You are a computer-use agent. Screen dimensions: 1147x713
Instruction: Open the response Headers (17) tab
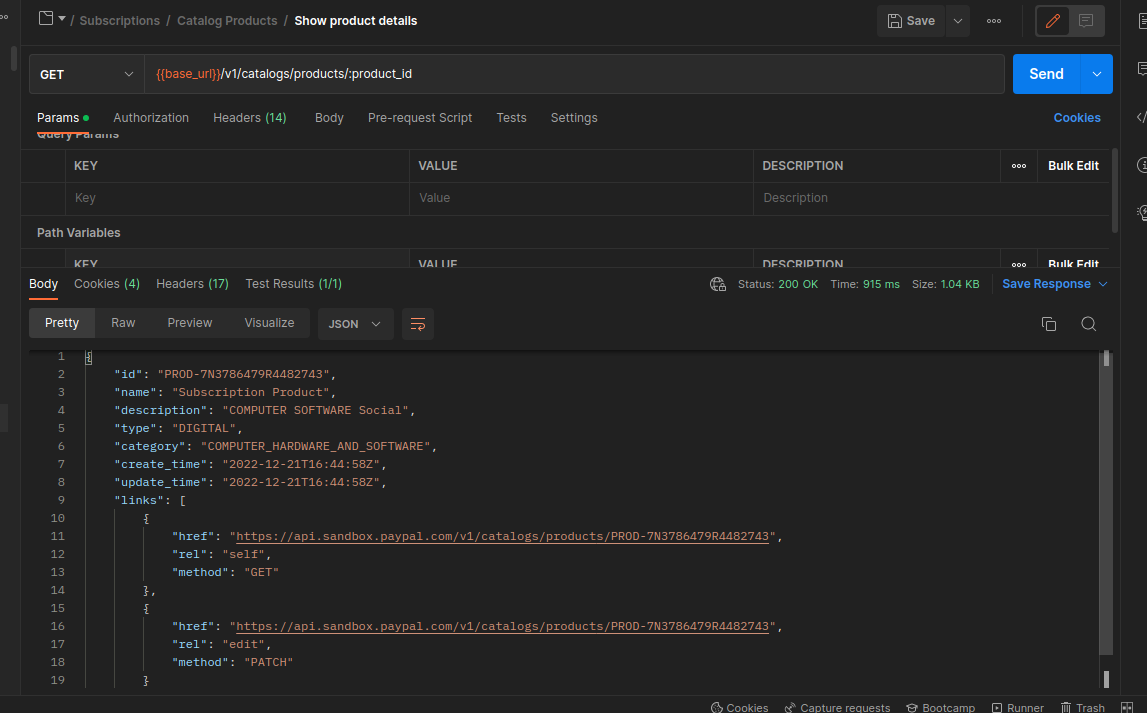192,284
